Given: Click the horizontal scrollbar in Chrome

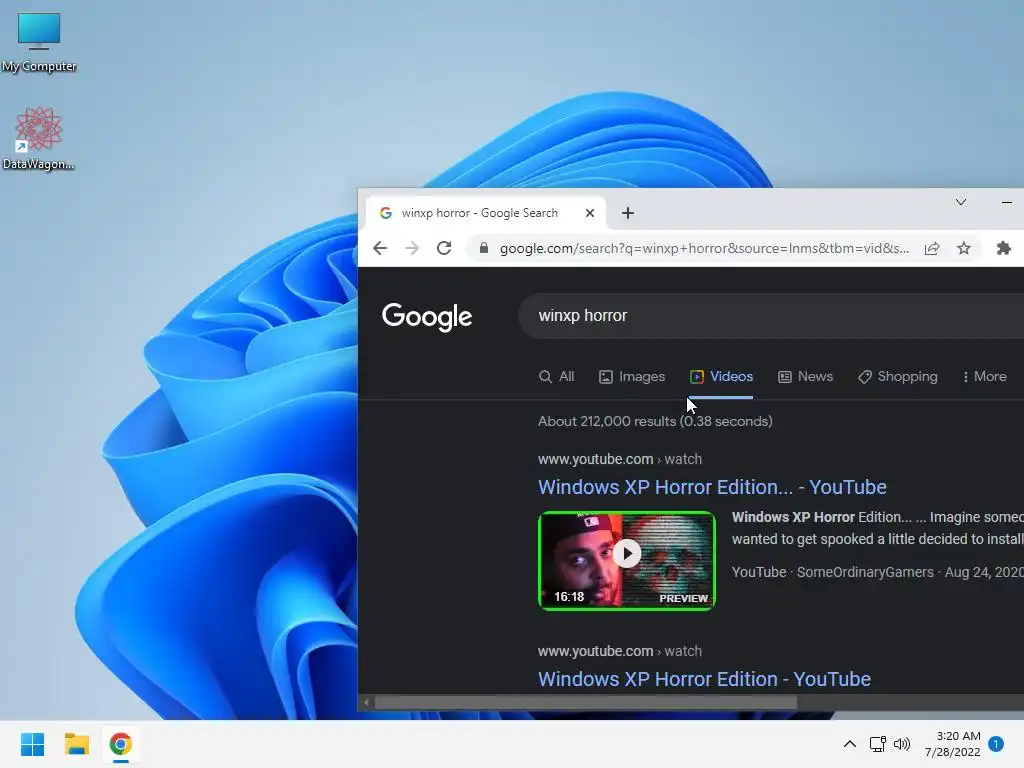Looking at the screenshot, I should pyautogui.click(x=585, y=703).
